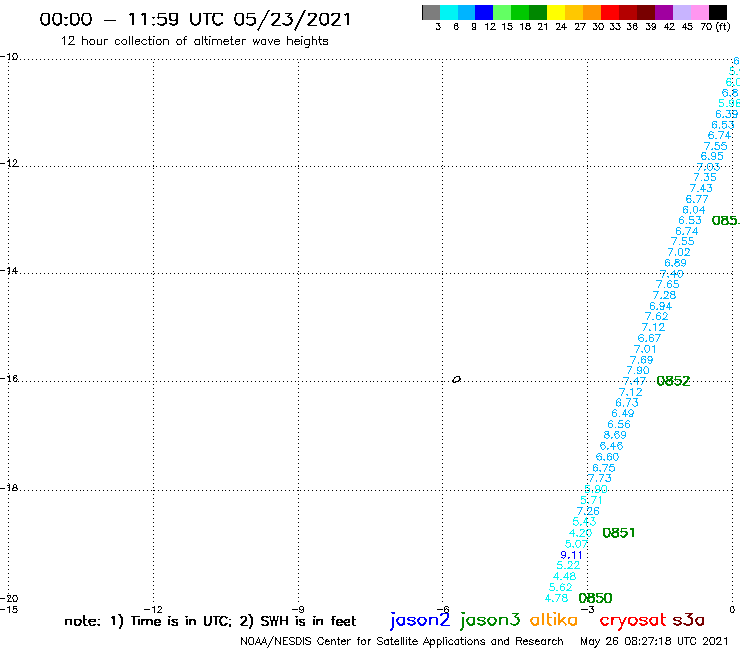Viewport: 740px width, 650px height.
Task: Click the 6.89 wave height value
Action: [675, 263]
